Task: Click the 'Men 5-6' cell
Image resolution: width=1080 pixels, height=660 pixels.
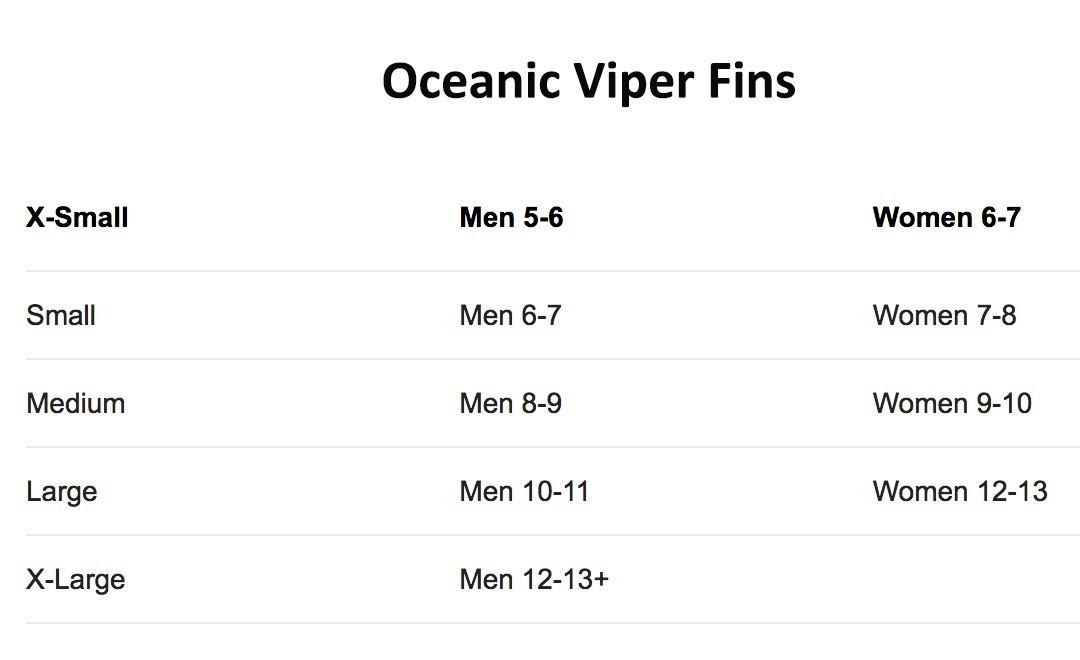Action: click(x=511, y=217)
